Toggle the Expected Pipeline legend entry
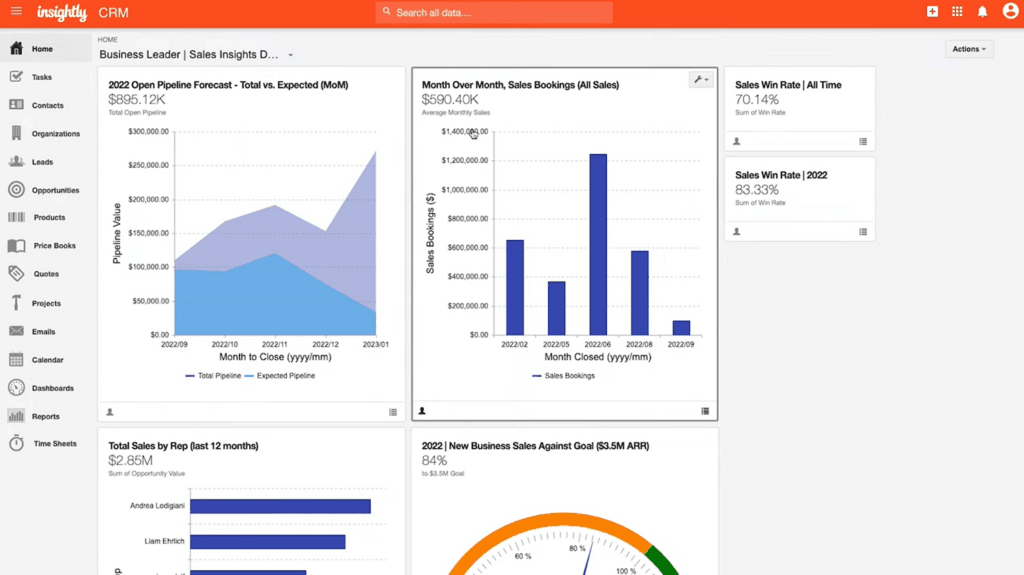1024x575 pixels. (x=280, y=376)
